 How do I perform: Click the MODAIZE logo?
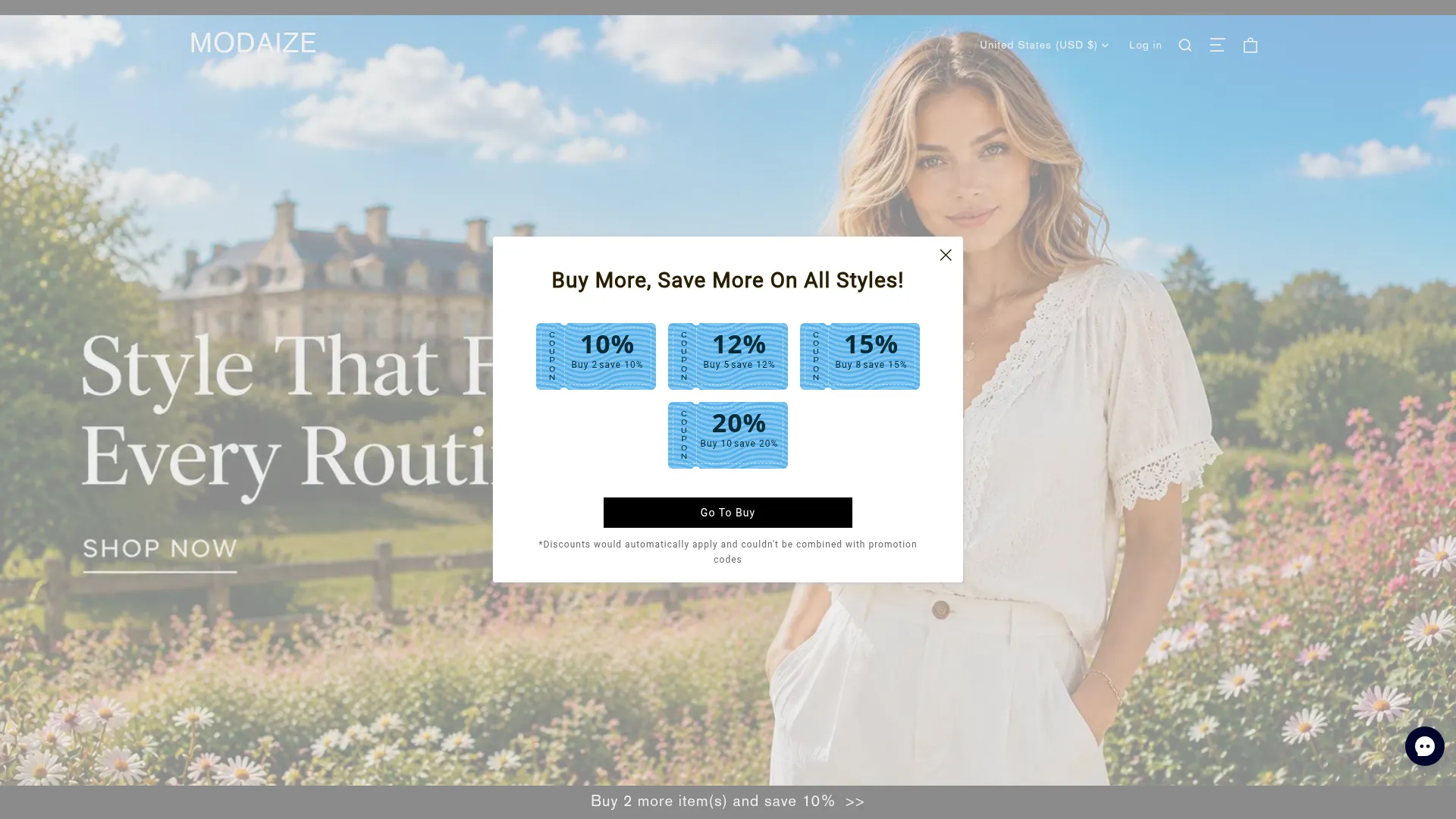click(x=253, y=42)
